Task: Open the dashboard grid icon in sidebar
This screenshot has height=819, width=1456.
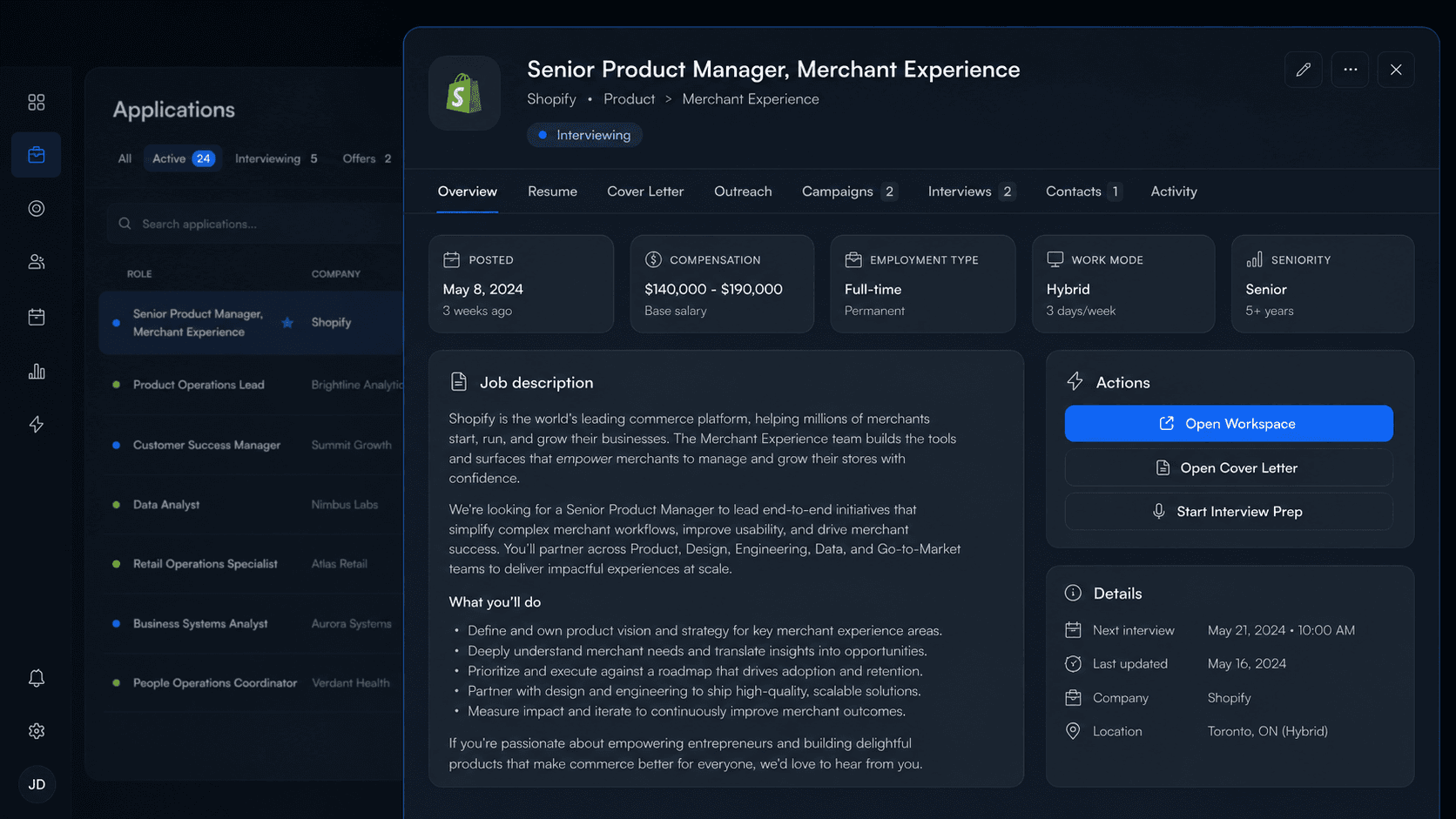Action: [37, 103]
